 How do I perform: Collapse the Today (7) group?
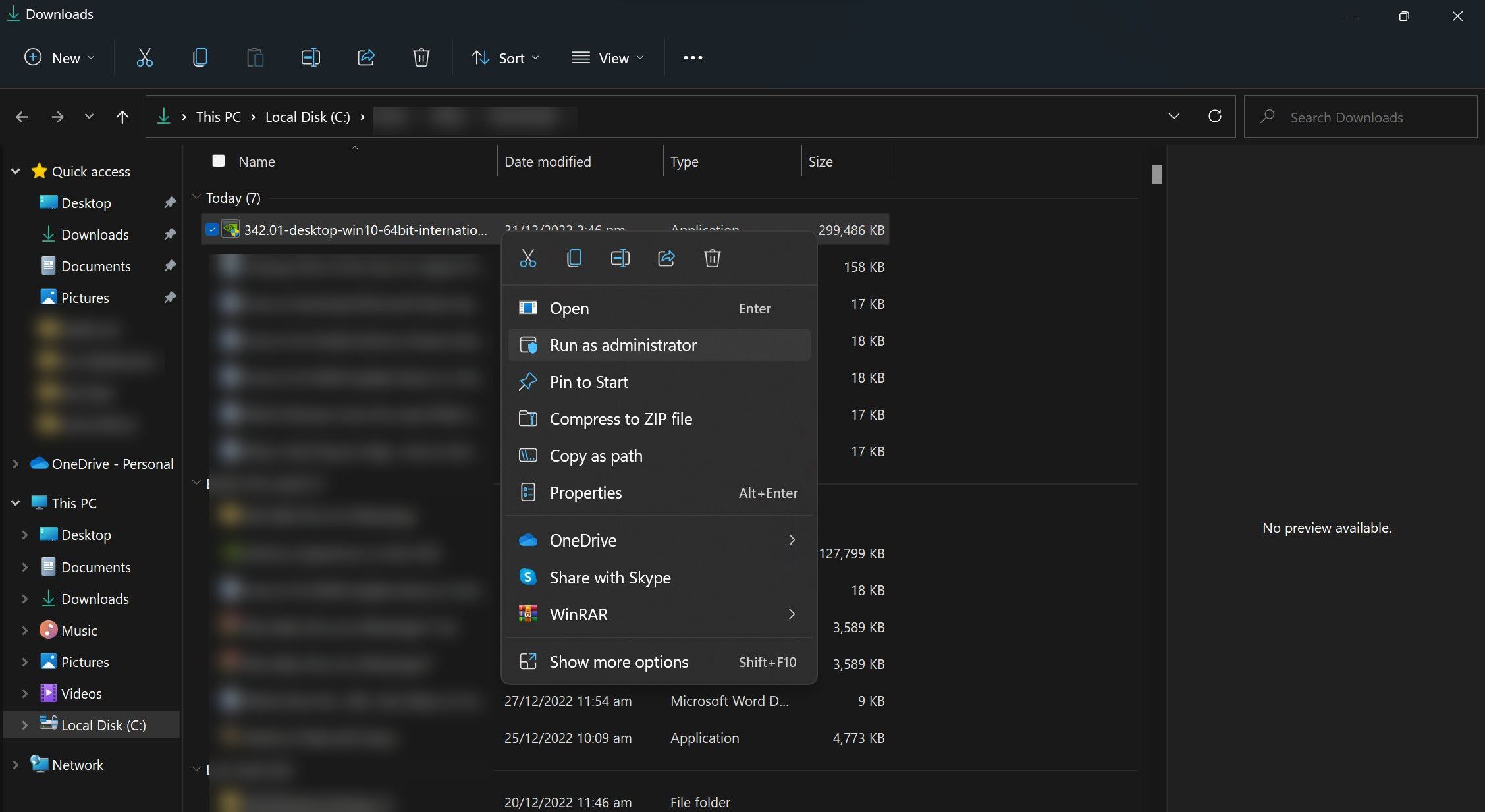[x=196, y=198]
